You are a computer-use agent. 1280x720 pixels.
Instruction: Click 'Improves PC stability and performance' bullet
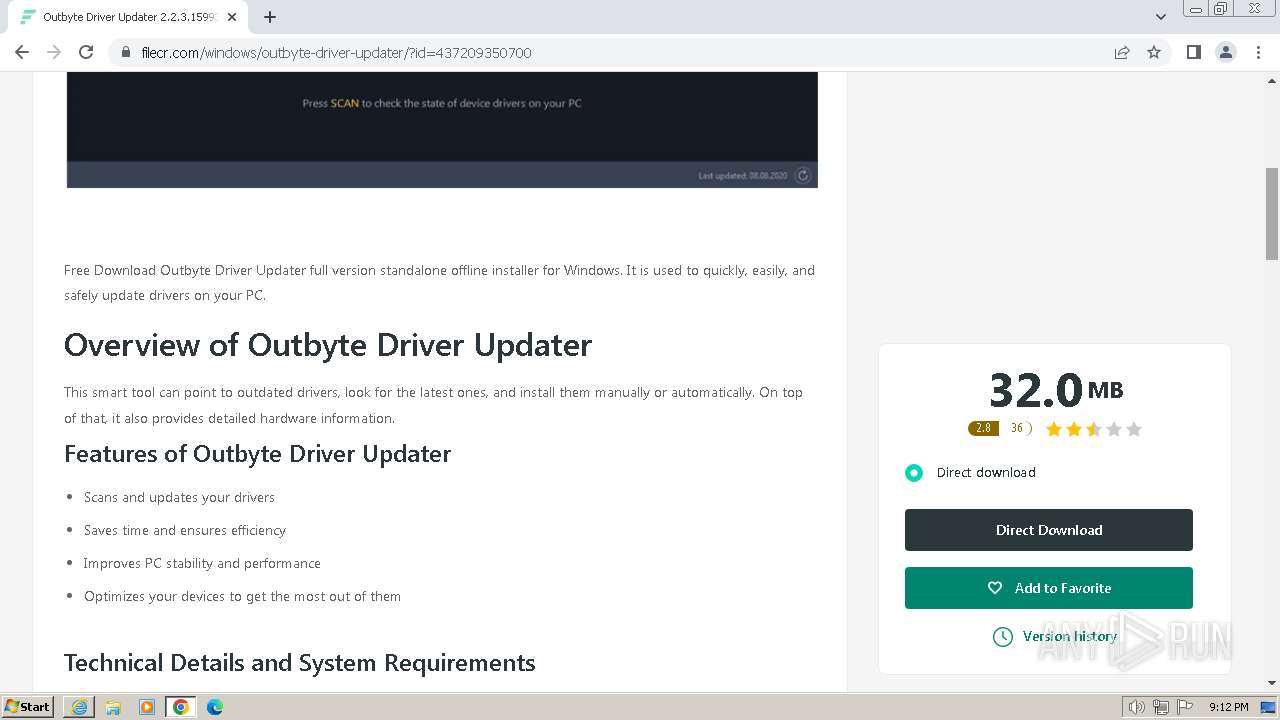point(202,563)
